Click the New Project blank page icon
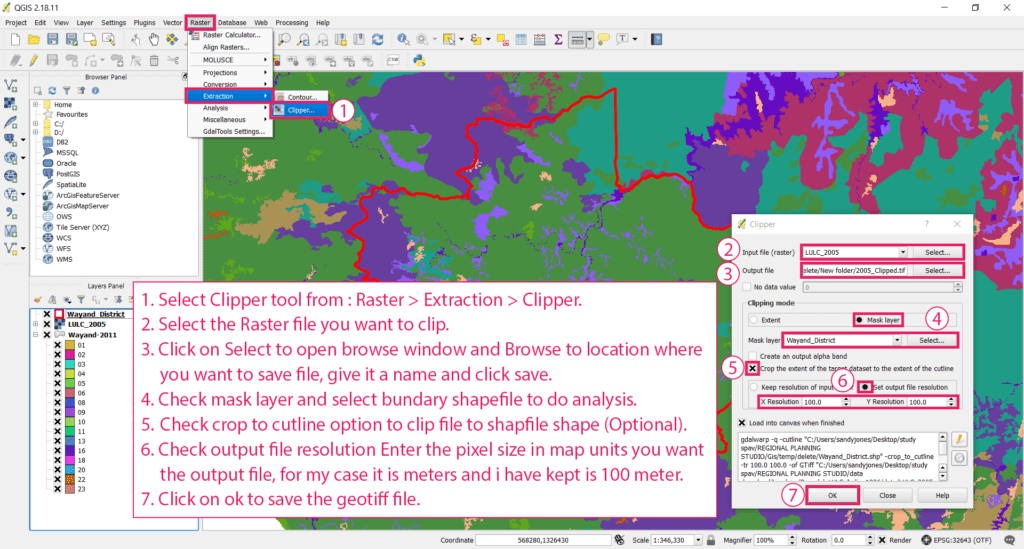Viewport: 1024px width, 549px height. pos(16,40)
